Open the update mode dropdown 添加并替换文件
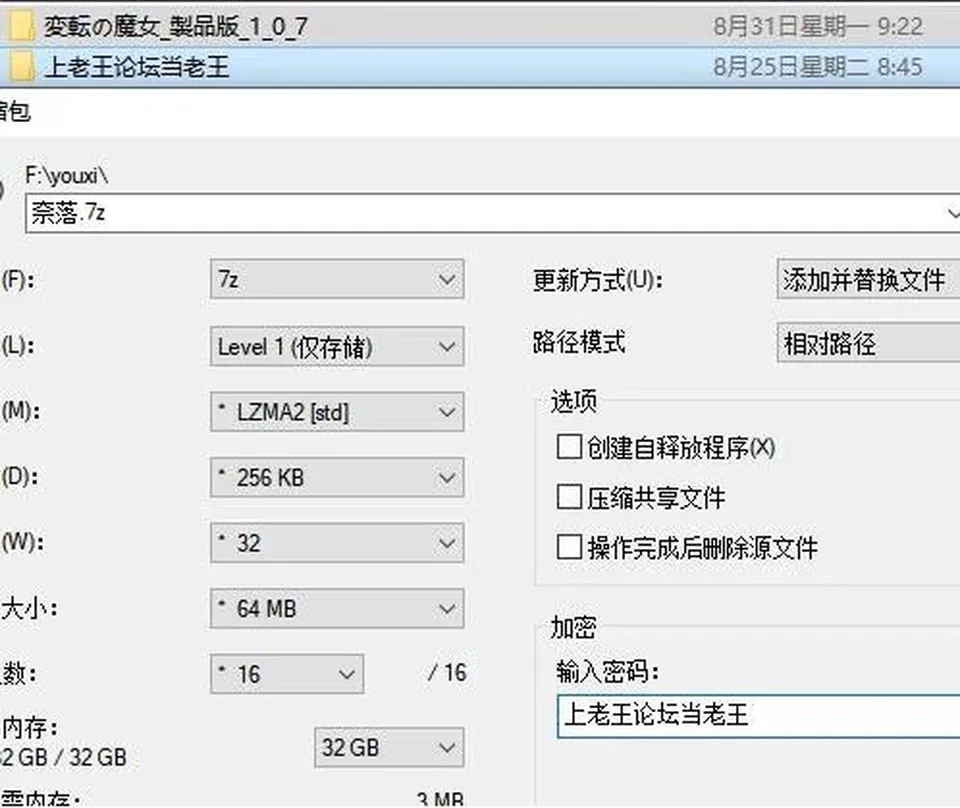Viewport: 960px width, 808px height. point(868,279)
